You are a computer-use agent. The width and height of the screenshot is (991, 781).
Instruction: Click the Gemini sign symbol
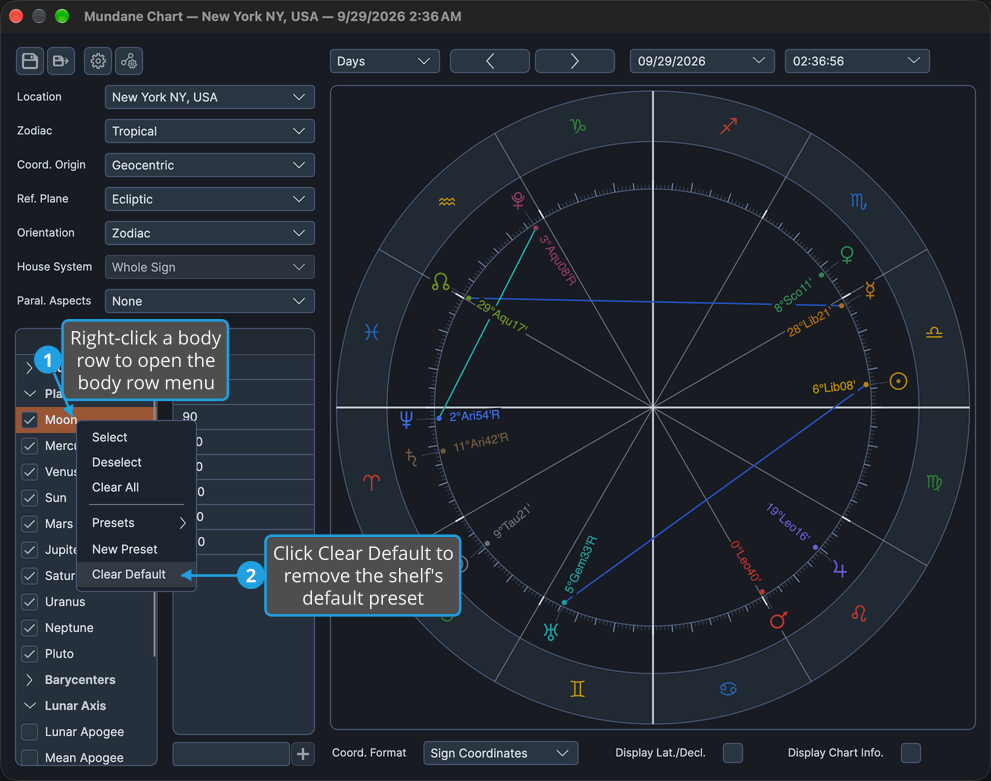[577, 689]
